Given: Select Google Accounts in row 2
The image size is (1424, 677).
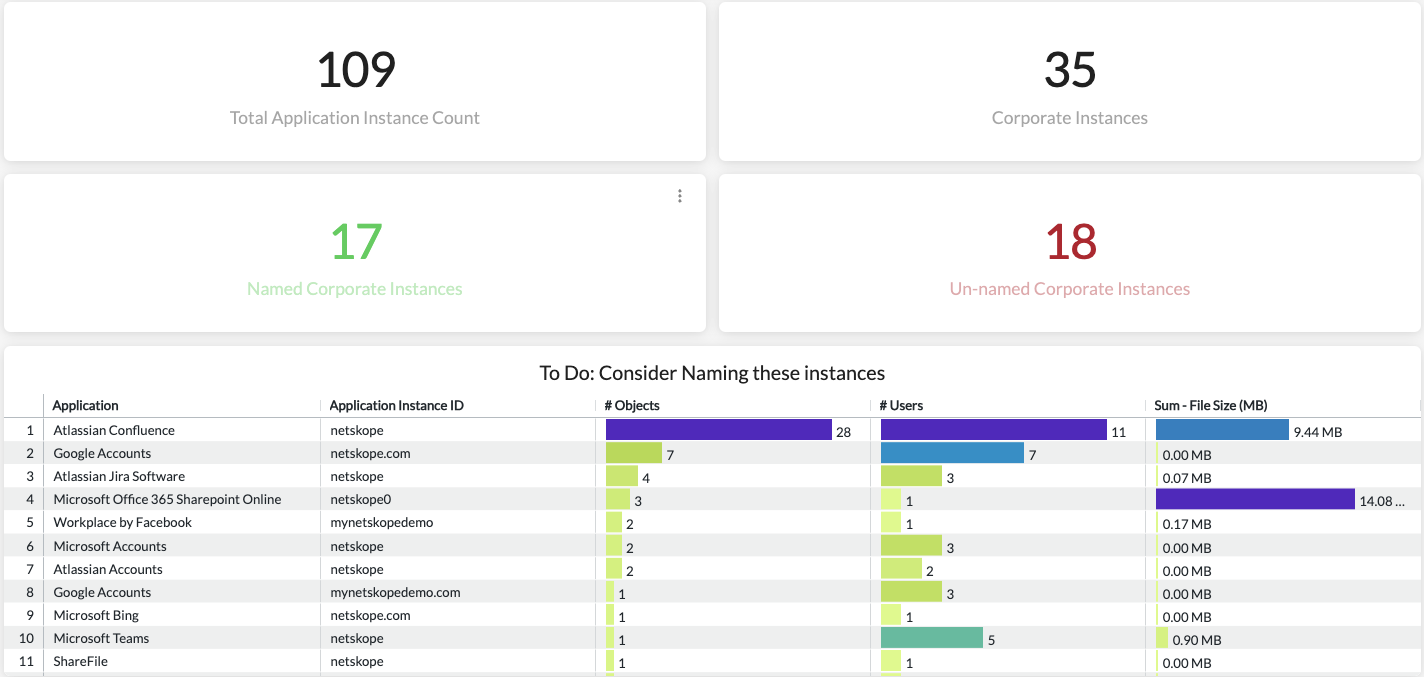Looking at the screenshot, I should pyautogui.click(x=102, y=453).
